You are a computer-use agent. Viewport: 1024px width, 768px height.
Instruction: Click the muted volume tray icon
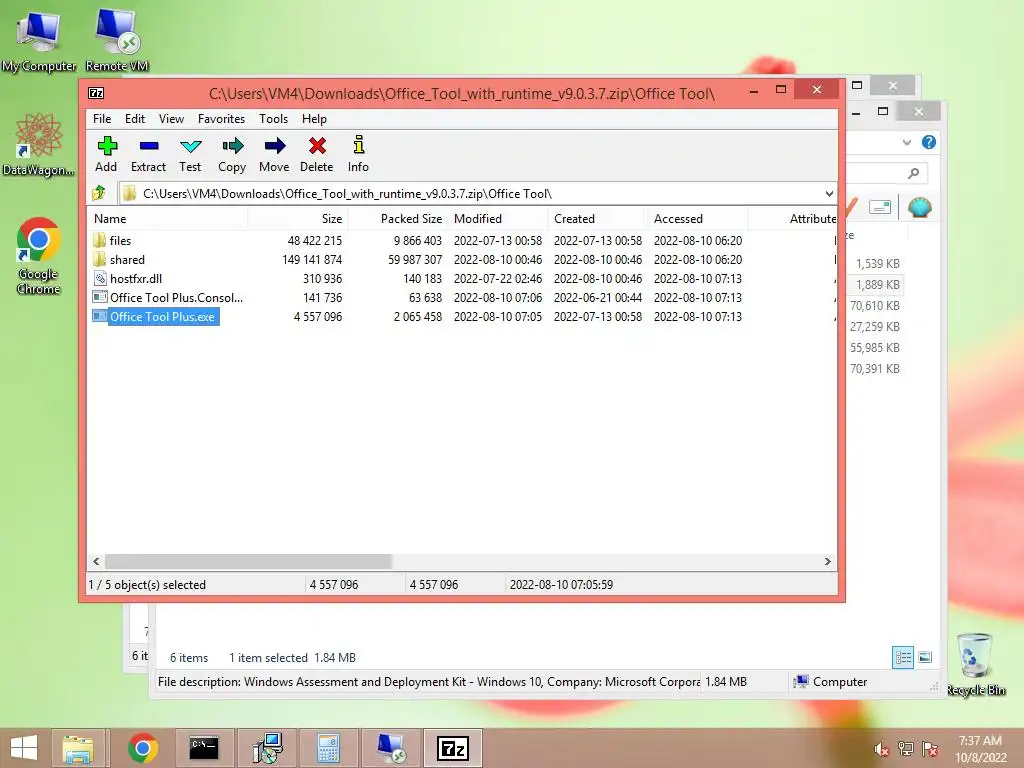881,749
